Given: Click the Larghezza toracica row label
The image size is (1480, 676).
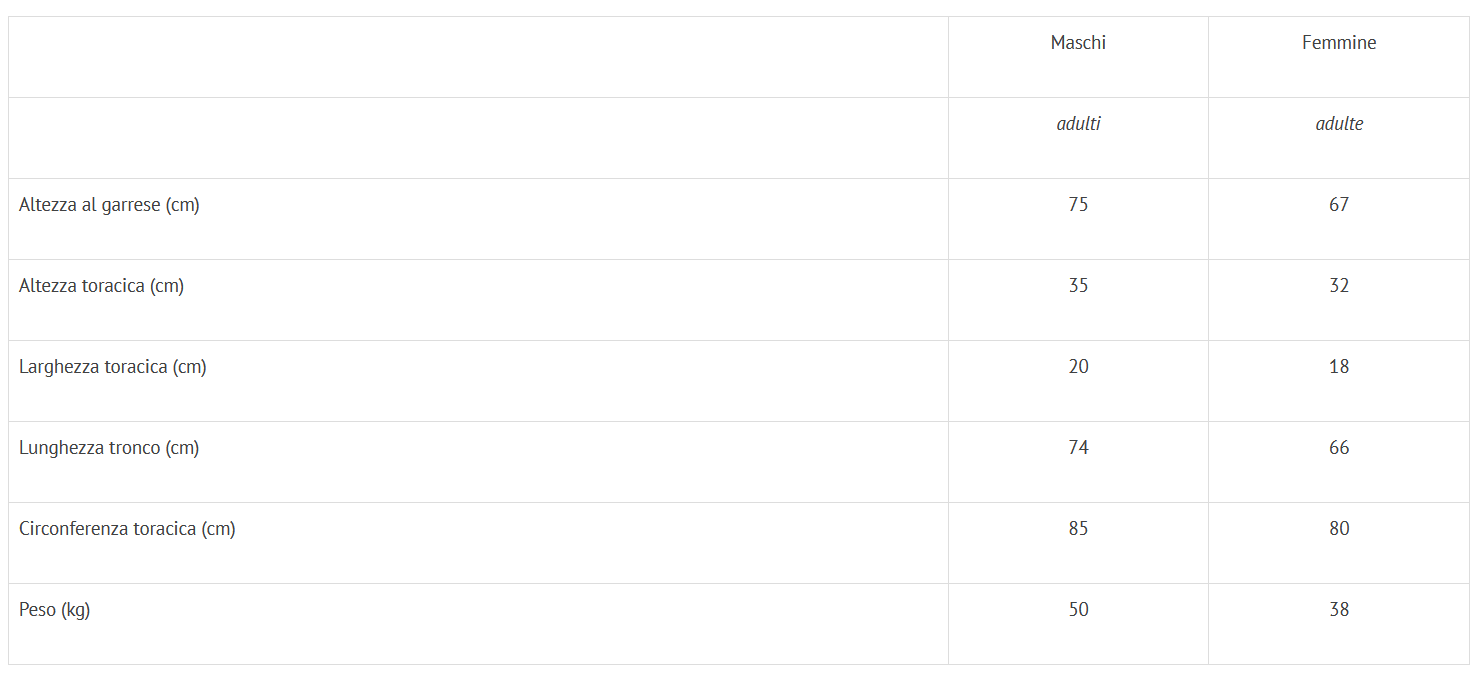Looking at the screenshot, I should pos(112,367).
